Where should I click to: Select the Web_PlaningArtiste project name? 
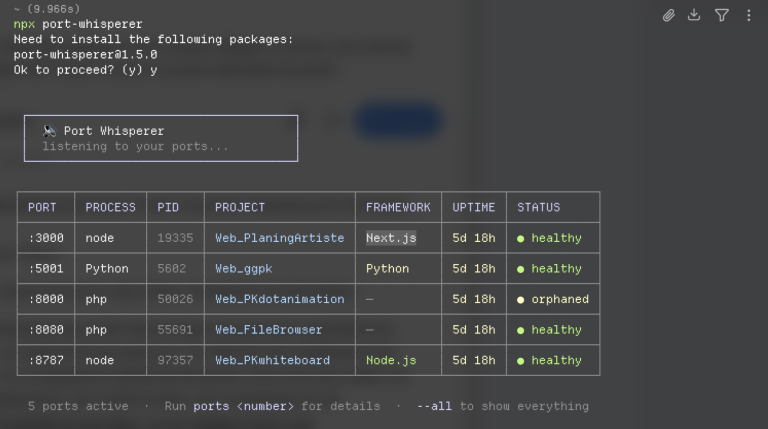click(x=280, y=238)
